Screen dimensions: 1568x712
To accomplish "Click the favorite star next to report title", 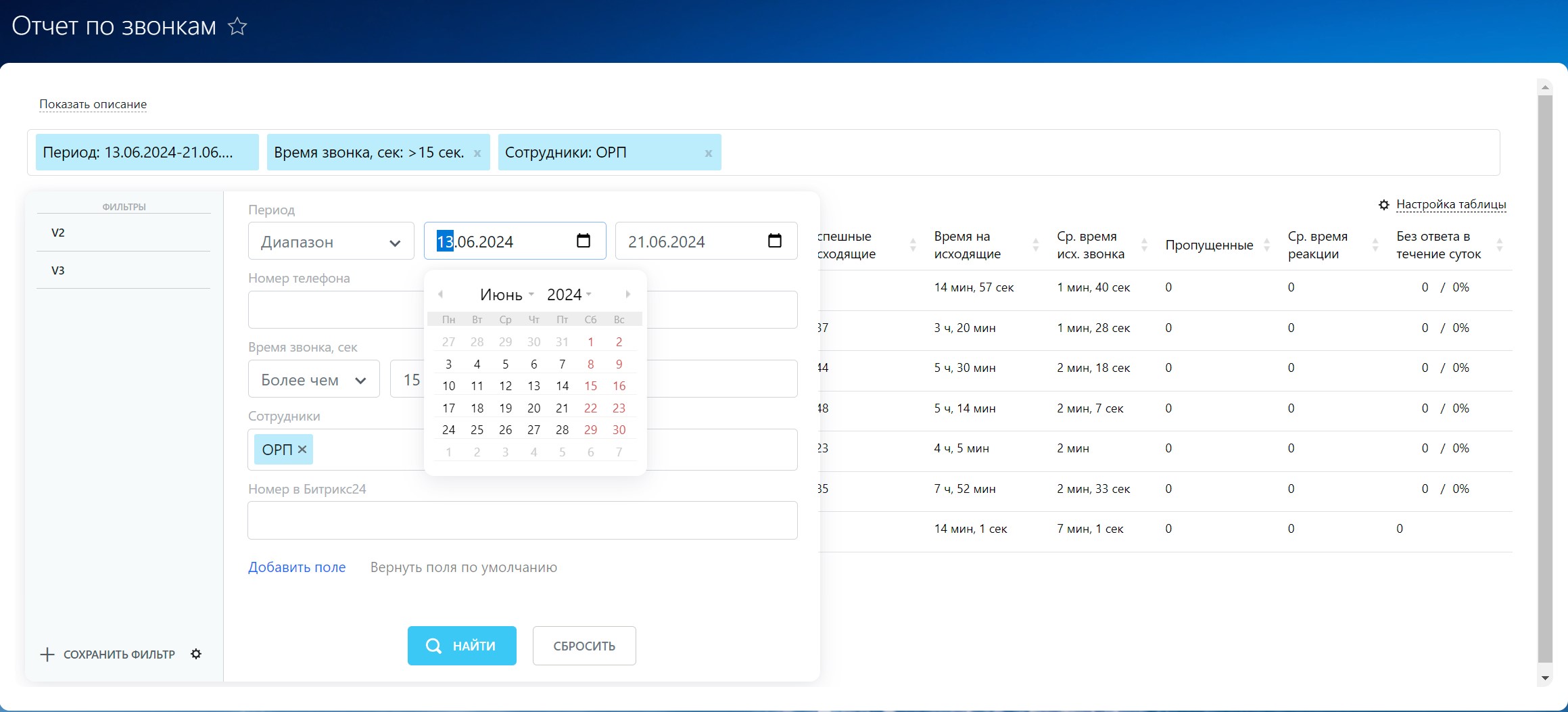I will [237, 27].
